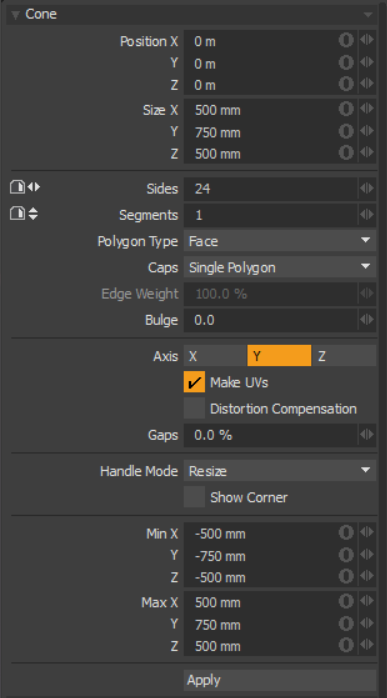Click the Sides value field showing 24

tap(271, 188)
